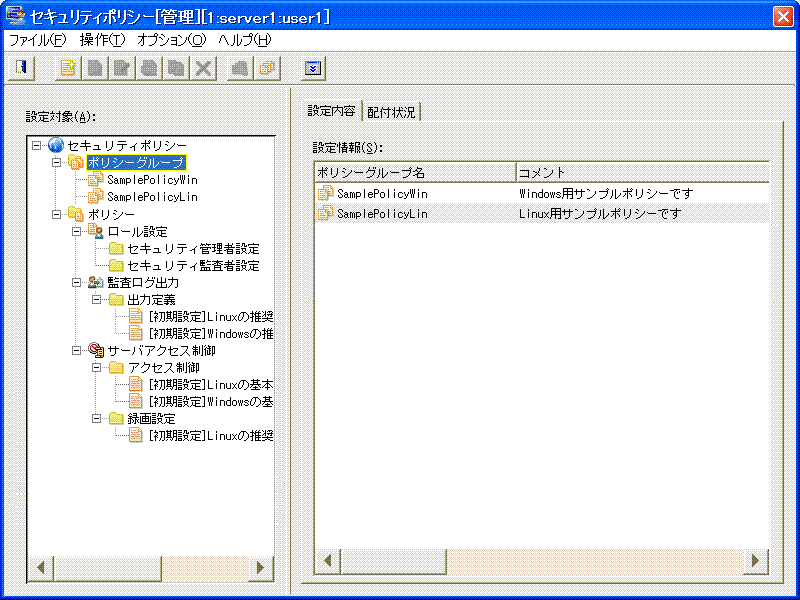Click the grayed-out delete X toolbar icon

click(203, 68)
